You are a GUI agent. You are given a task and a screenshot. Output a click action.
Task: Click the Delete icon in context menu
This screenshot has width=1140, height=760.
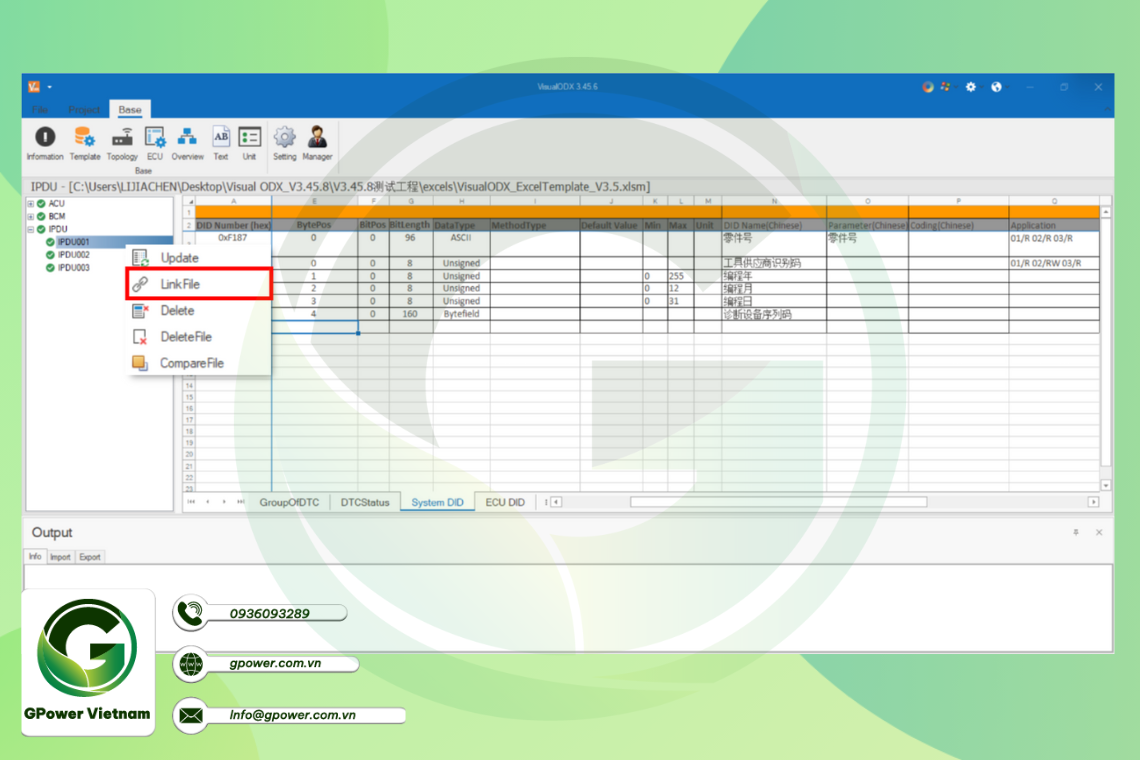click(140, 311)
